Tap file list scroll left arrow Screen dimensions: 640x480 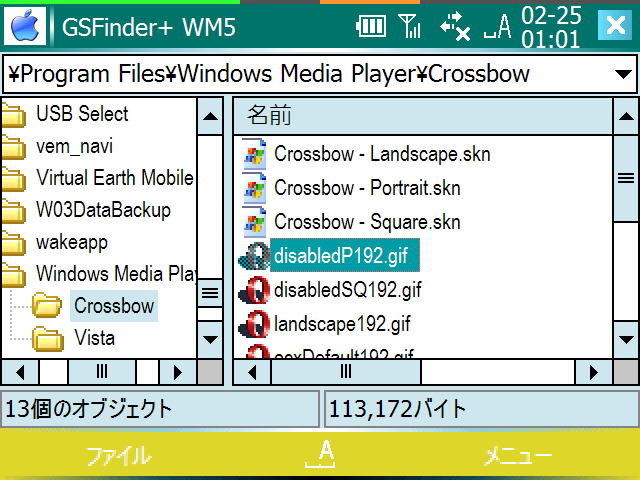(x=252, y=372)
